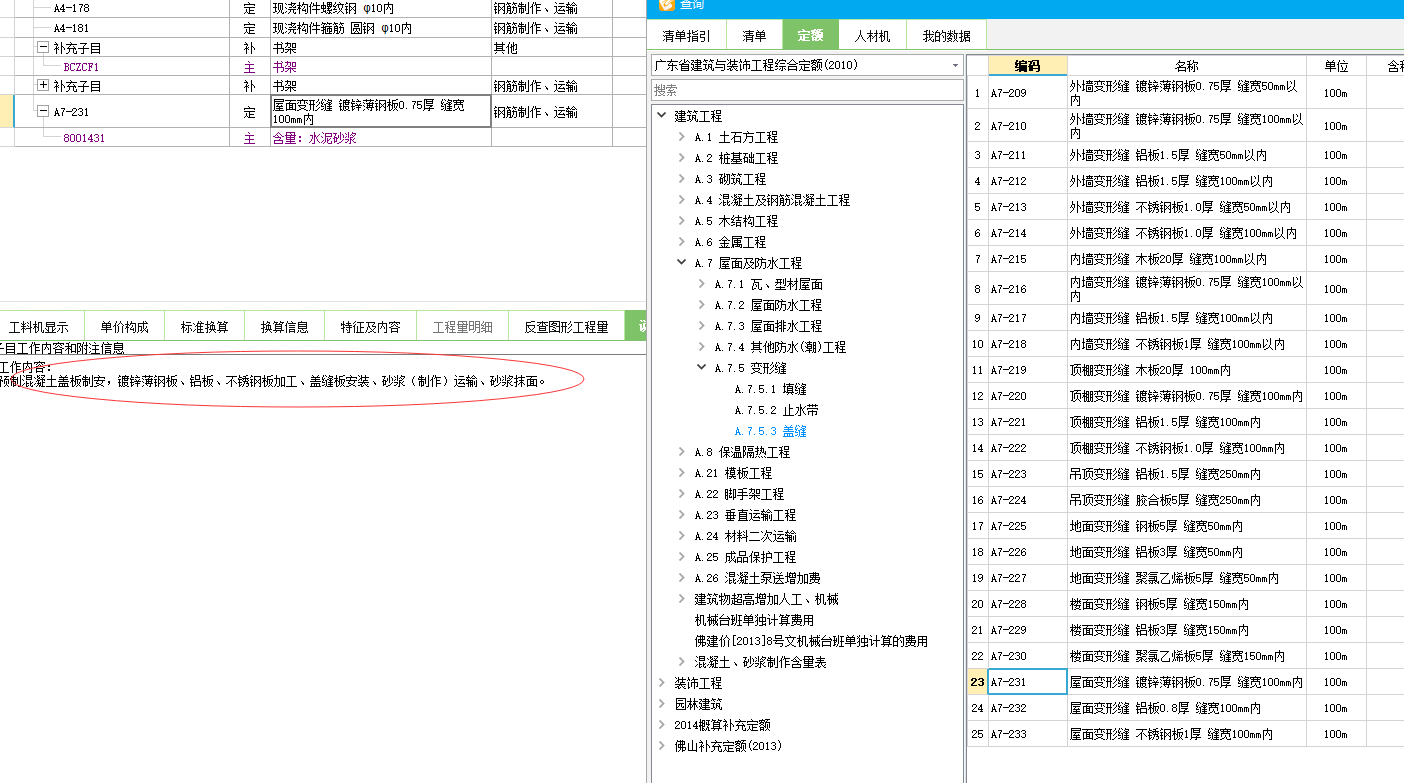Expand 园林建筑 tree node

point(661,704)
